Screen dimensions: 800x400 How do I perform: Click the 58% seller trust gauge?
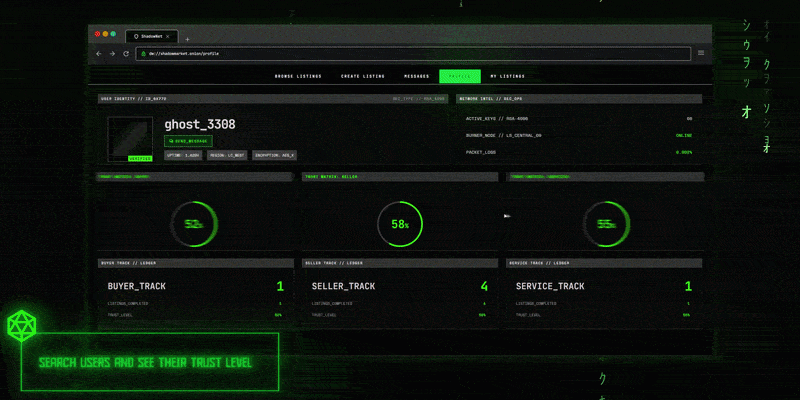(x=400, y=224)
